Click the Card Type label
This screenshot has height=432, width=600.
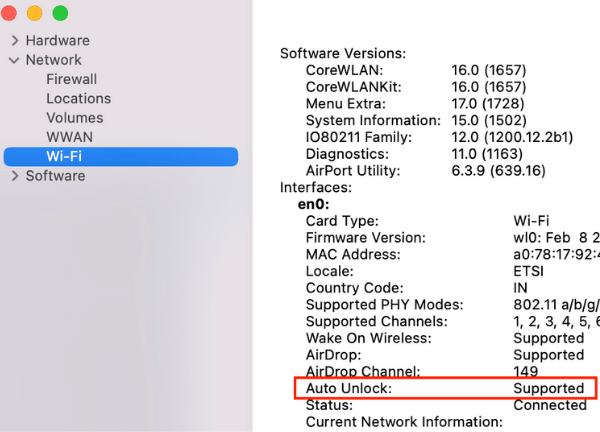[x=342, y=221]
